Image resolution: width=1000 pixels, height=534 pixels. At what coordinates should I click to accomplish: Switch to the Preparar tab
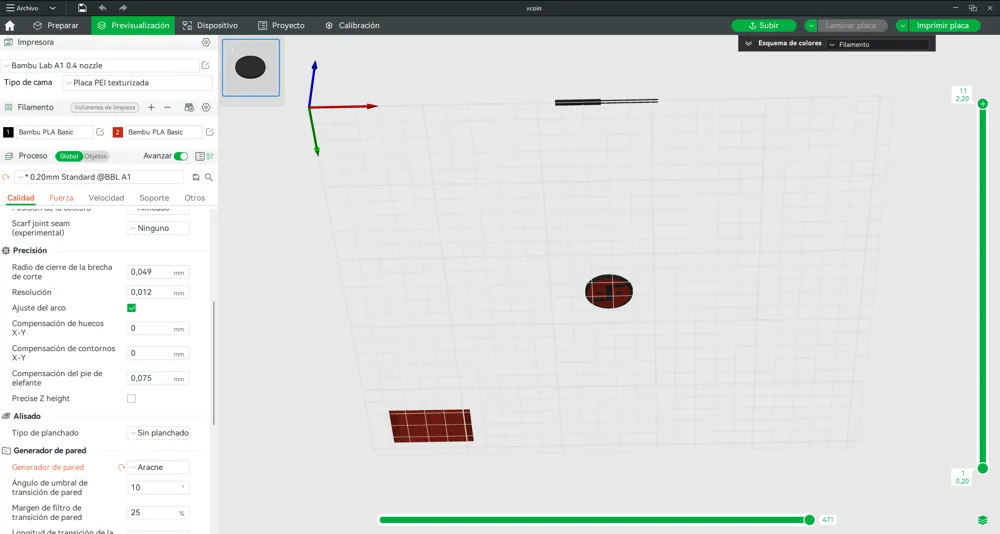[55, 26]
